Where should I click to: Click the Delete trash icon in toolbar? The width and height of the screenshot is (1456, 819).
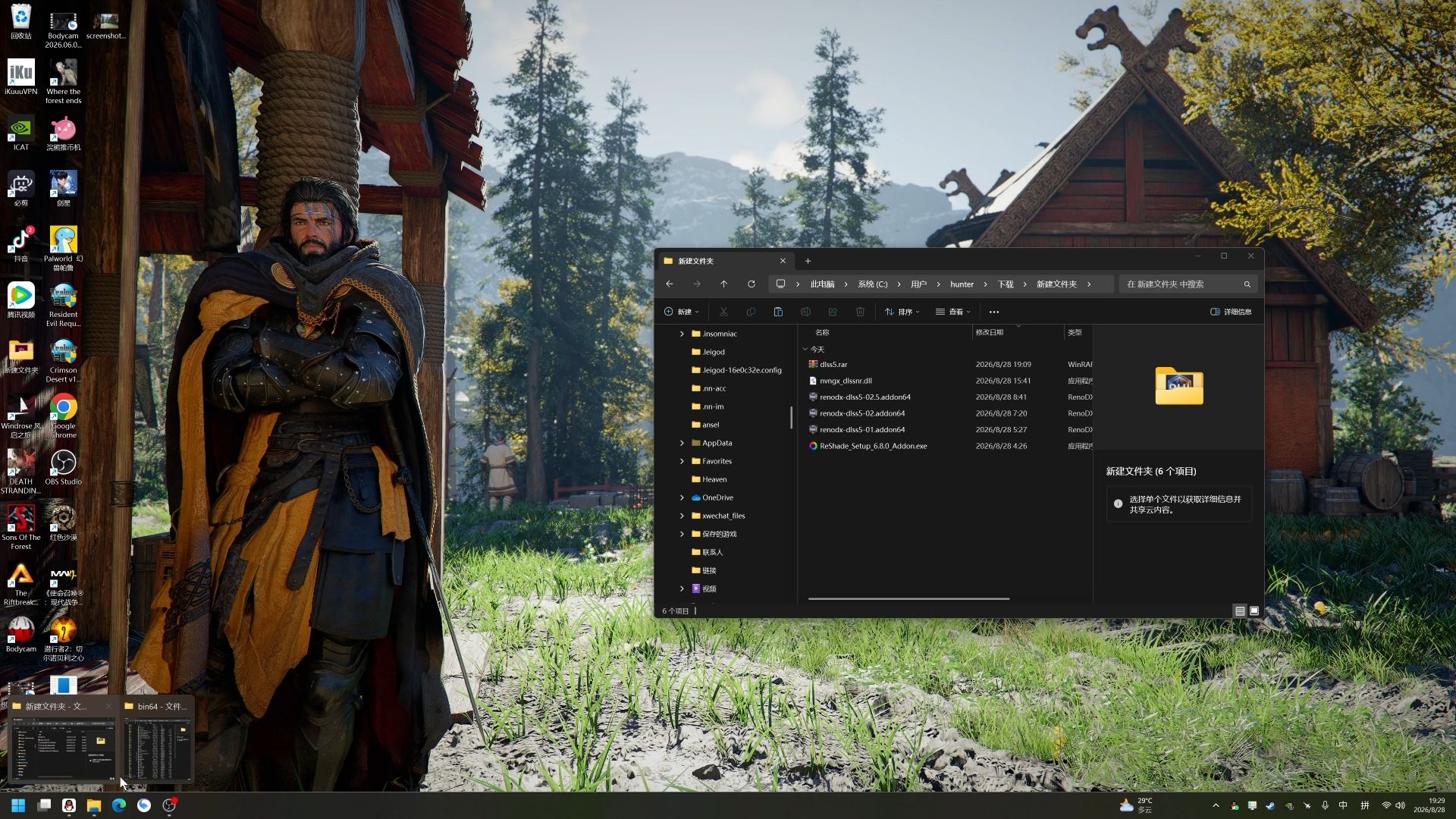pyautogui.click(x=860, y=312)
